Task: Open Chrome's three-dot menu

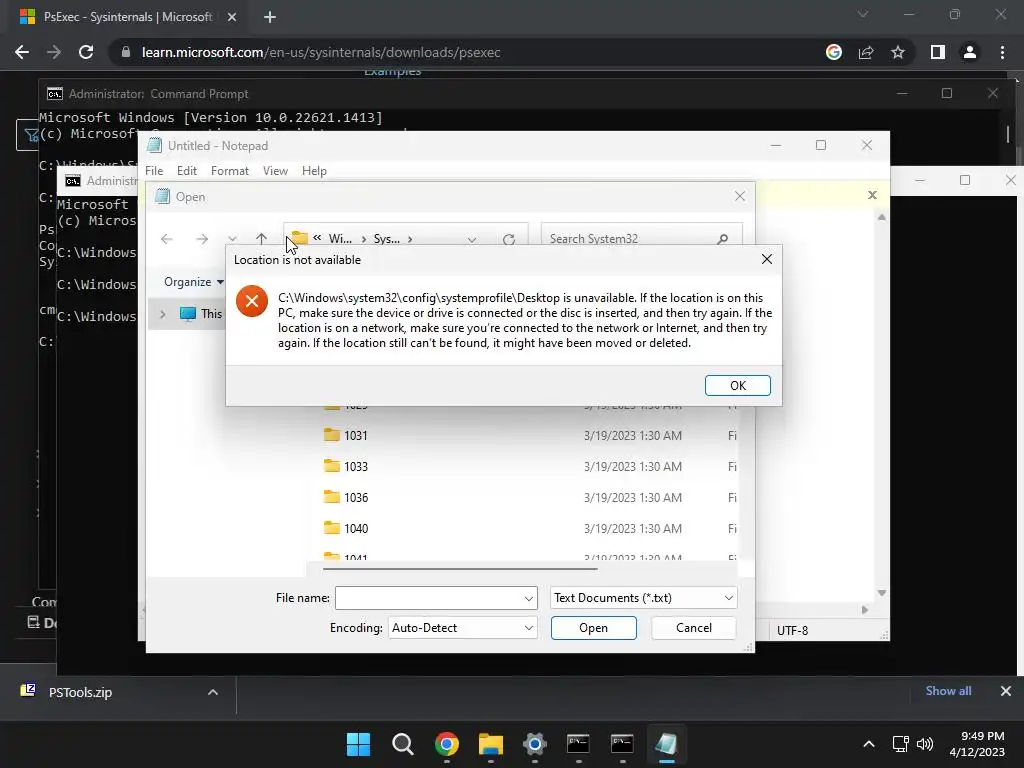Action: click(x=1002, y=52)
